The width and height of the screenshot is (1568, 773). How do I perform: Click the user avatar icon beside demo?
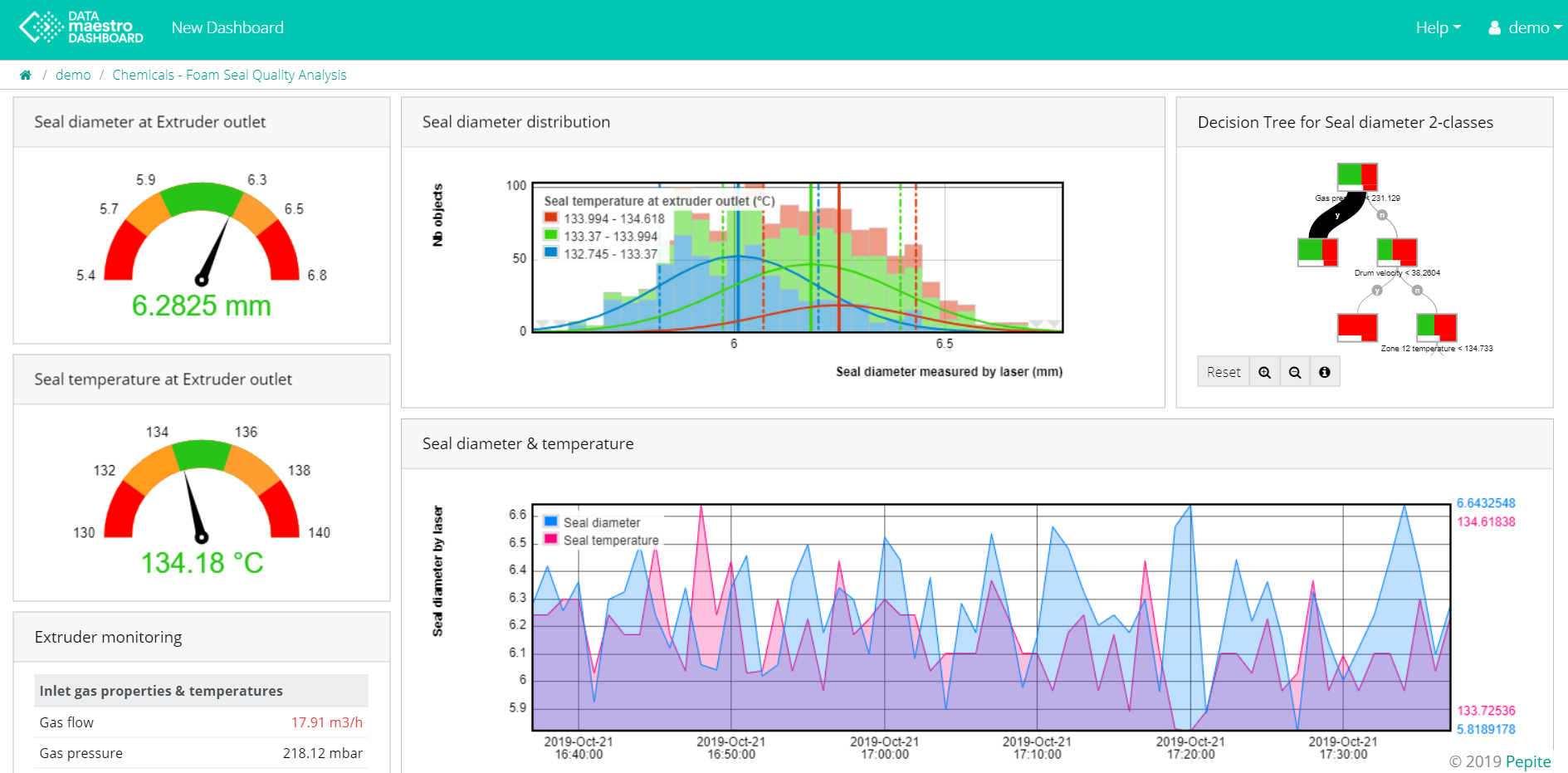pyautogui.click(x=1495, y=28)
